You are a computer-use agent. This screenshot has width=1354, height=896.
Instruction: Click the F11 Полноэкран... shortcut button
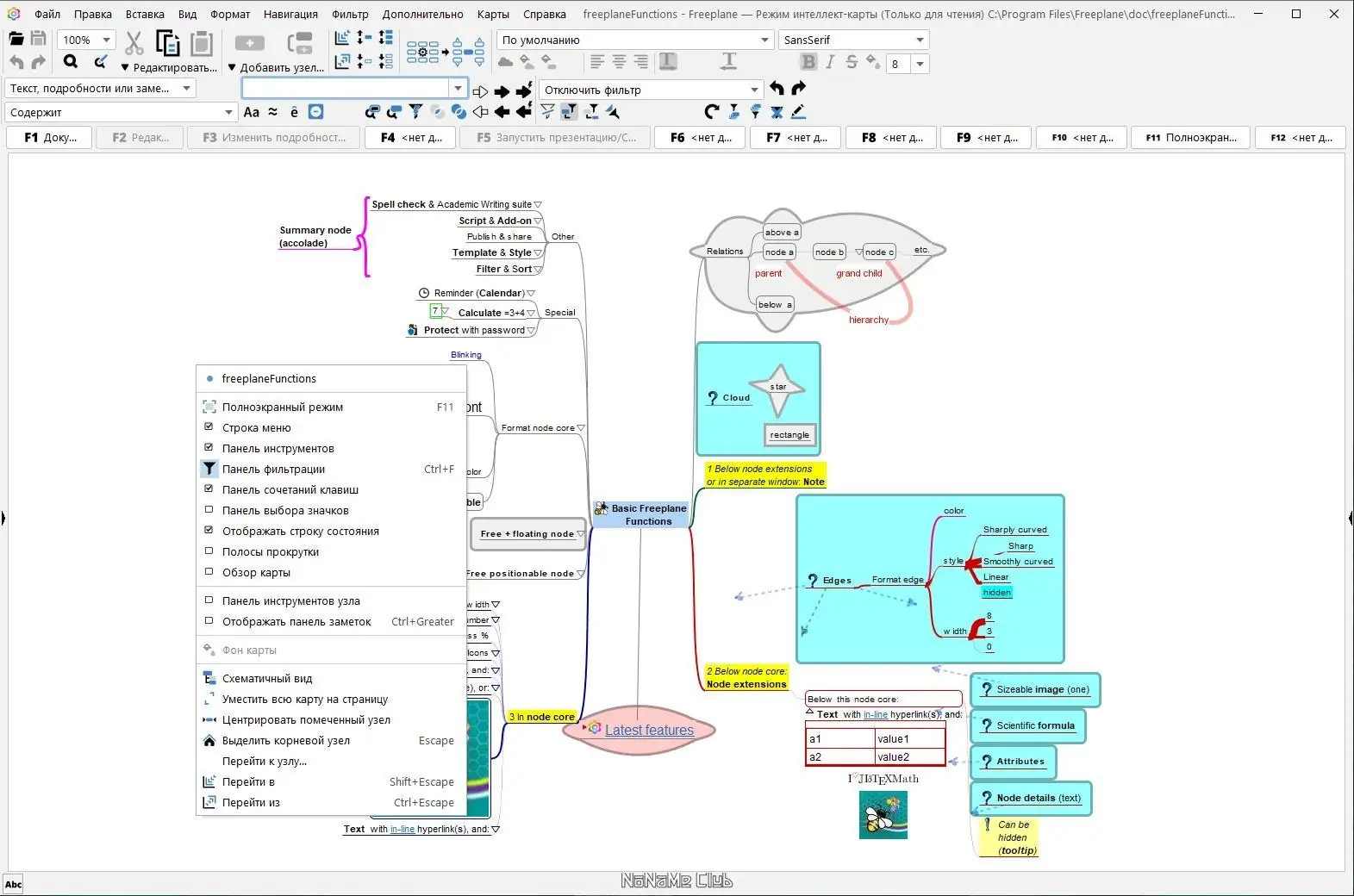point(1190,137)
